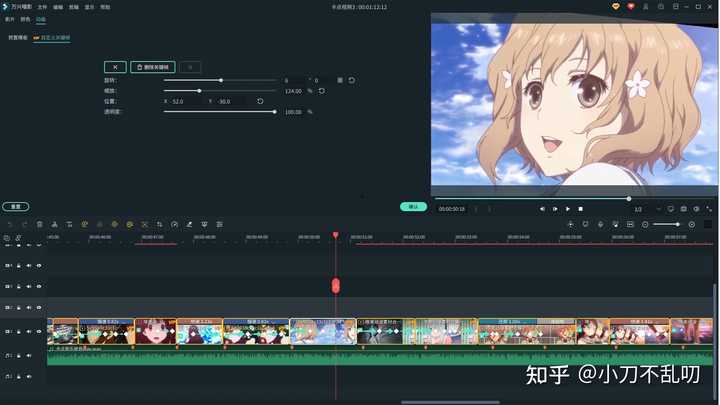Select the 预置模板 sub-tab
Screen dimensions: 720x405
pos(18,38)
